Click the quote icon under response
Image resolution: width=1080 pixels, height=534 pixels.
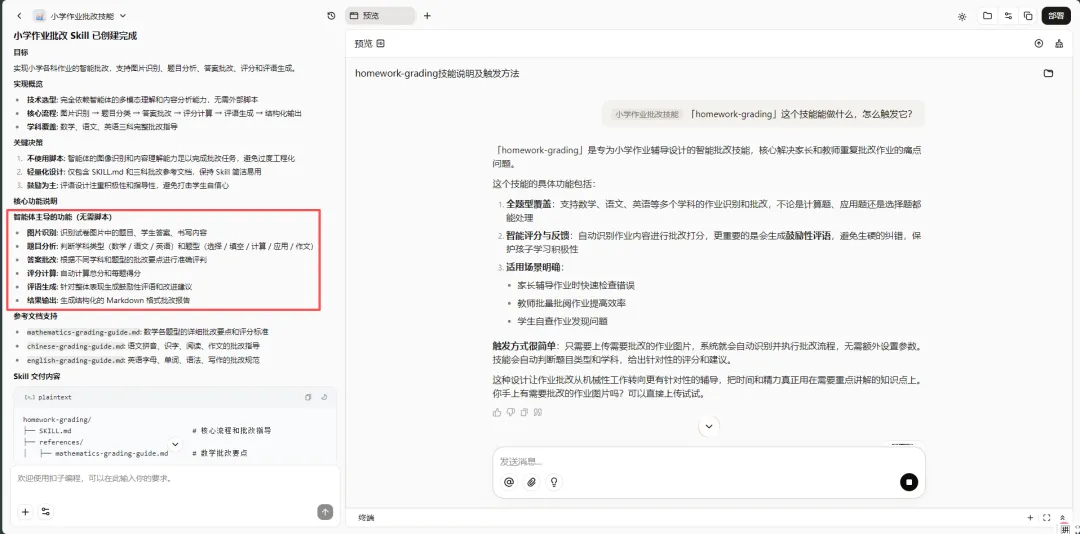(538, 412)
